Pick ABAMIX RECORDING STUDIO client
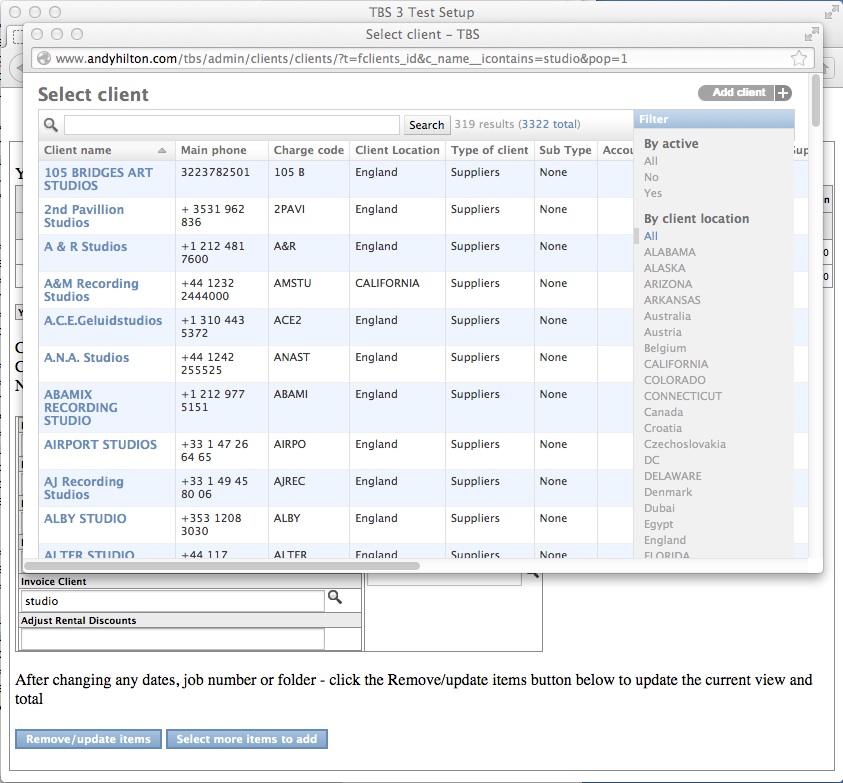Viewport: 843px width, 783px height. click(x=81, y=408)
